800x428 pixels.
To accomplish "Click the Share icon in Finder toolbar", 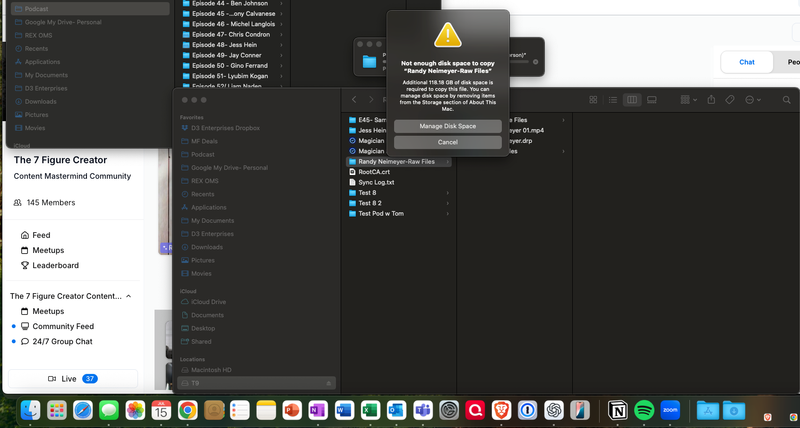I will click(711, 100).
